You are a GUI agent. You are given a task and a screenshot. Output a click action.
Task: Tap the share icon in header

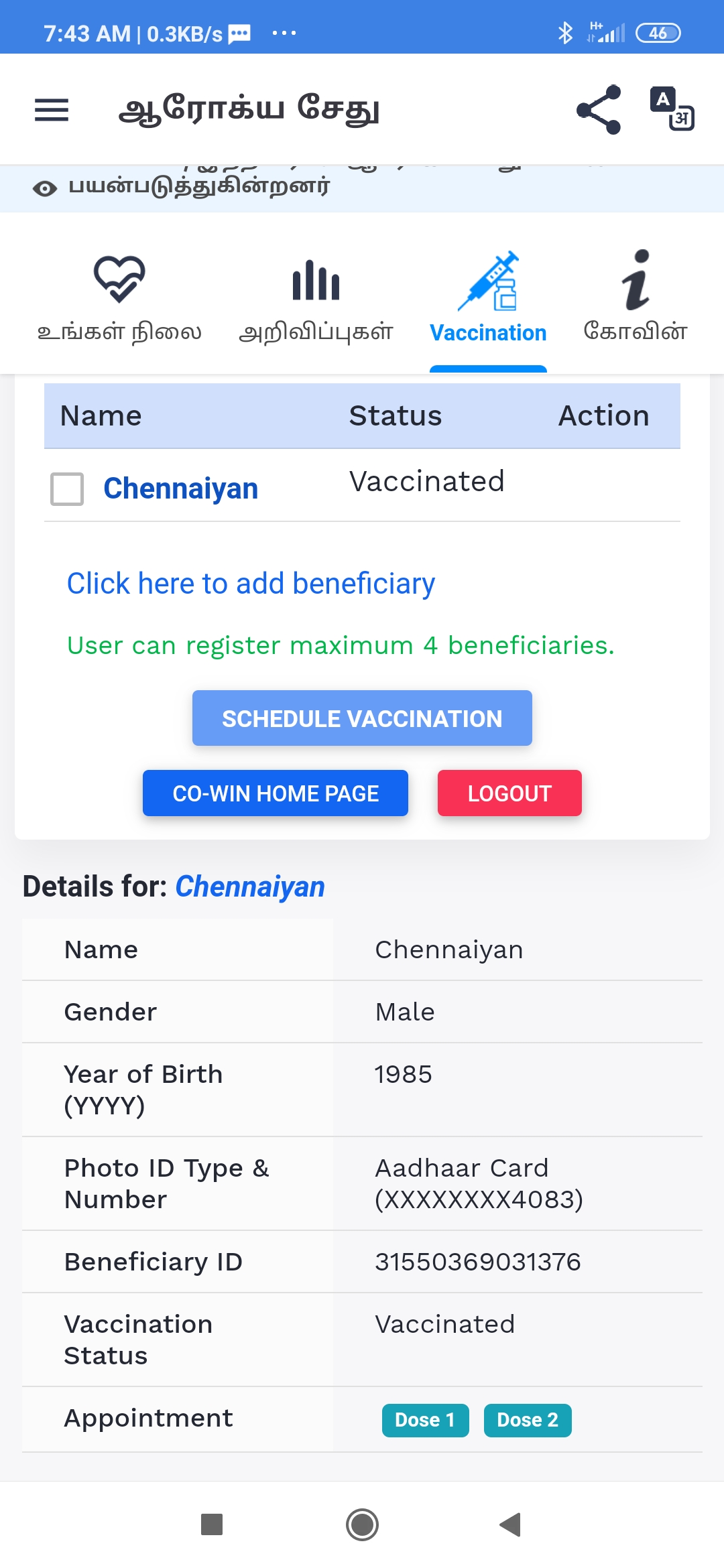point(599,110)
